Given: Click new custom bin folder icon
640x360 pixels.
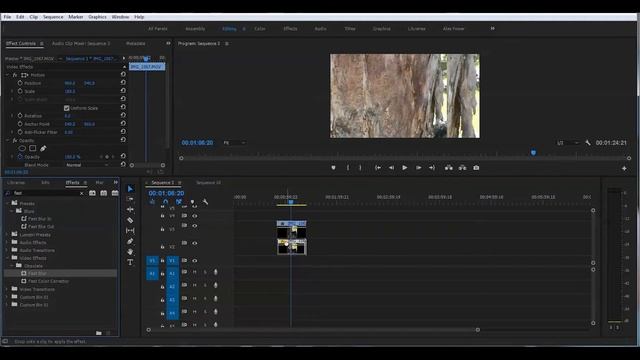Looking at the screenshot, I should [99, 333].
